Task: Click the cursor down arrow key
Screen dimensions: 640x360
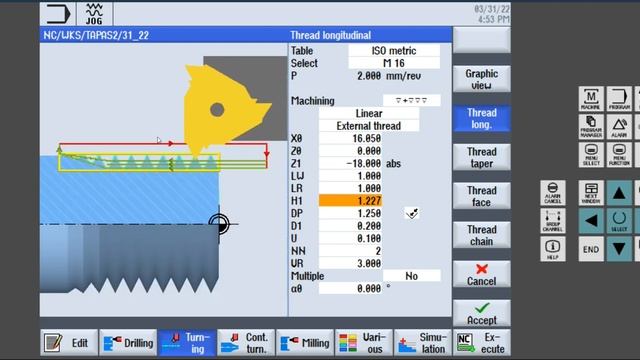Action: click(x=619, y=249)
